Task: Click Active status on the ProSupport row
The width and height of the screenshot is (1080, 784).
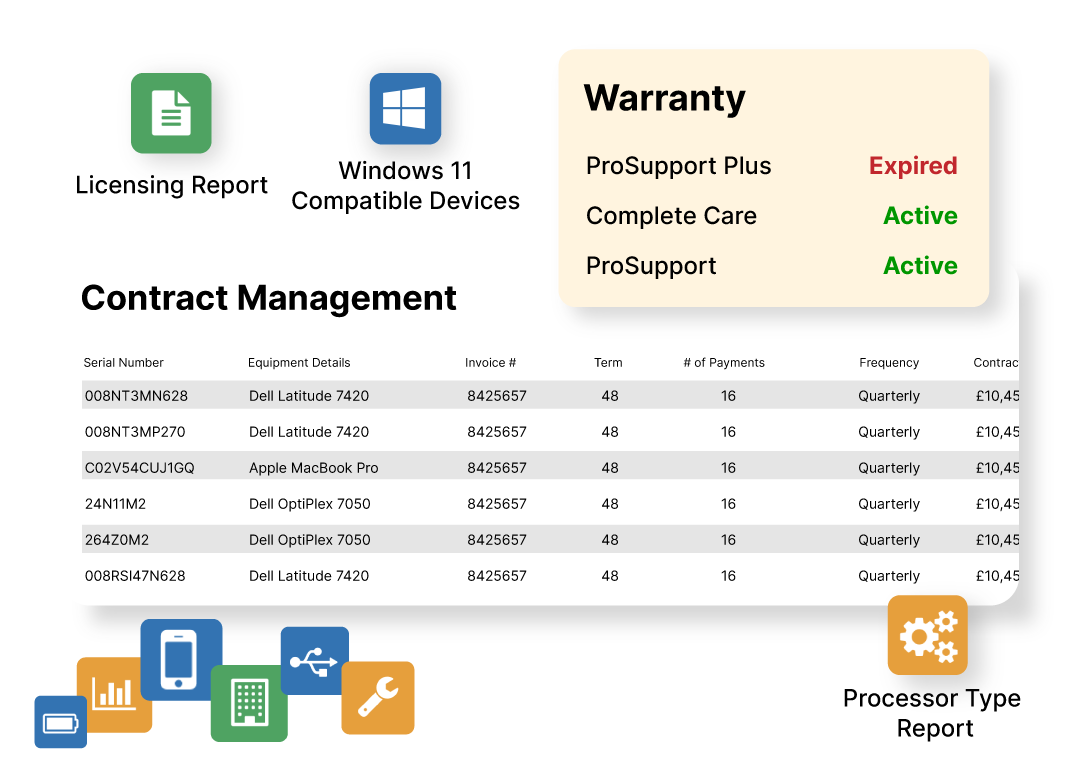Action: click(x=920, y=265)
